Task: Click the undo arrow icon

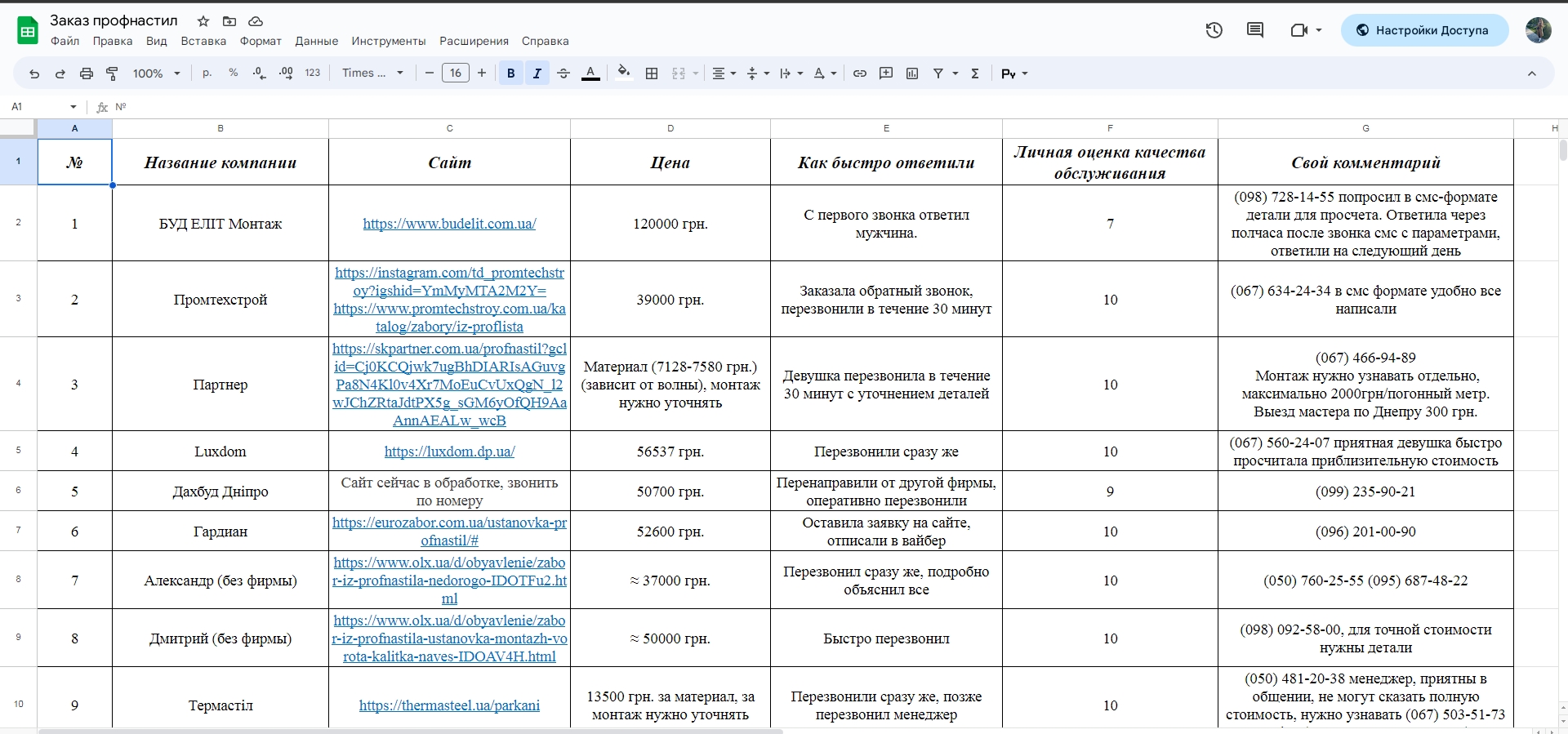Action: [34, 73]
